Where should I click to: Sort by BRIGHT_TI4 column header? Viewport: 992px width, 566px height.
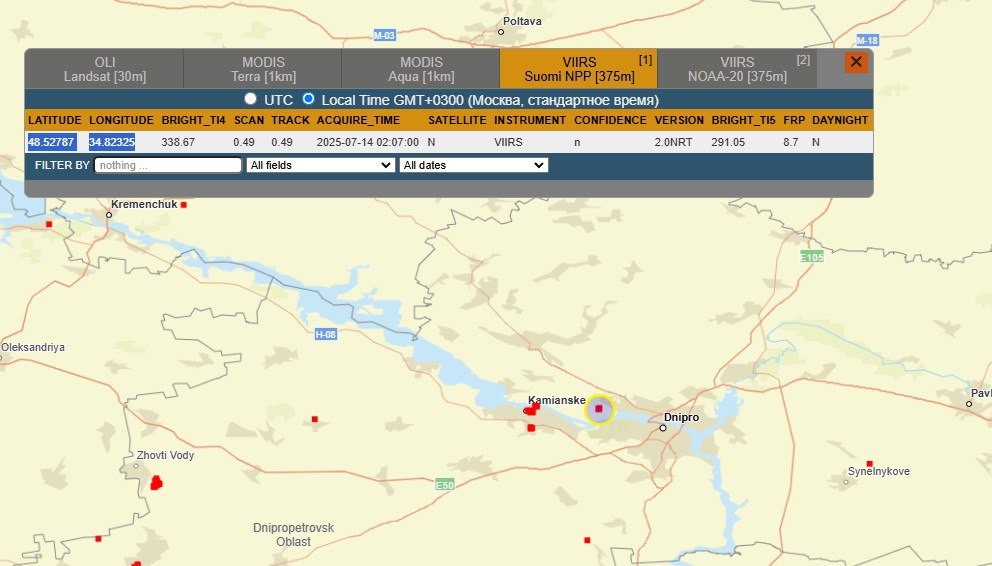point(194,120)
